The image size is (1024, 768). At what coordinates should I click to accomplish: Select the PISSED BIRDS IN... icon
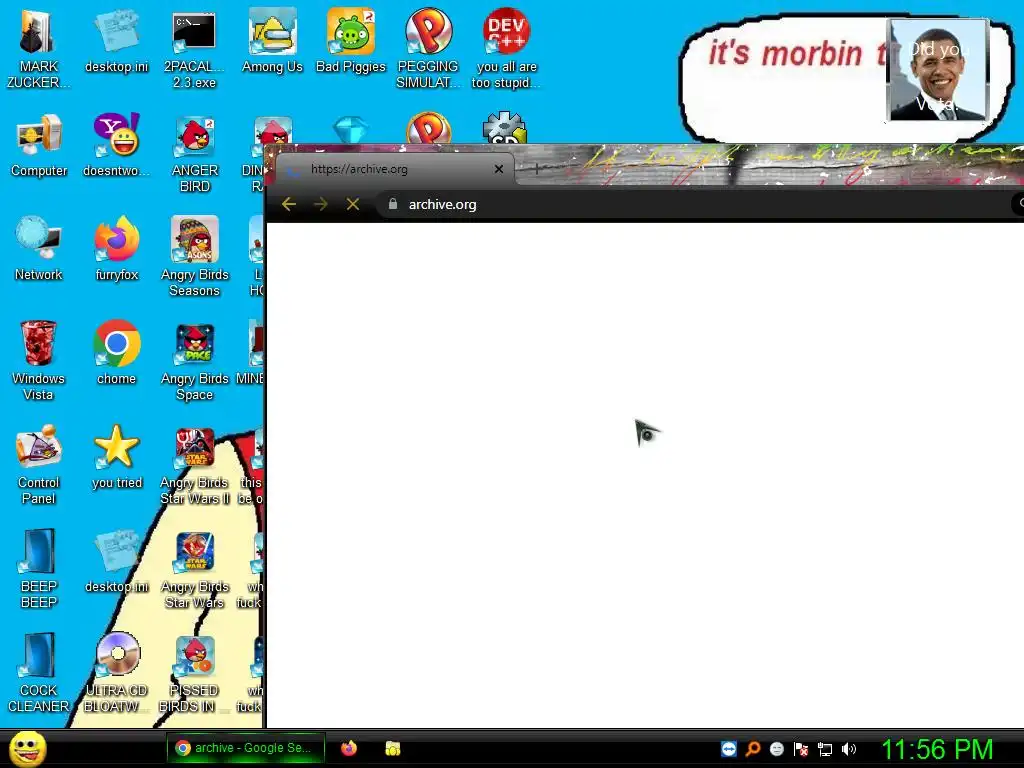pos(194,674)
